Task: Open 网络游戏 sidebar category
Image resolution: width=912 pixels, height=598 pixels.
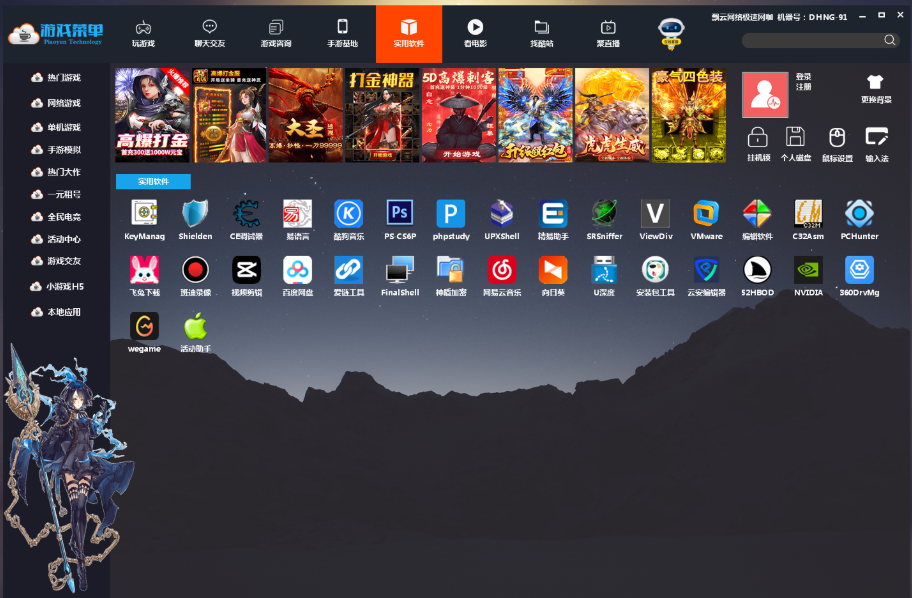Action: [56, 103]
